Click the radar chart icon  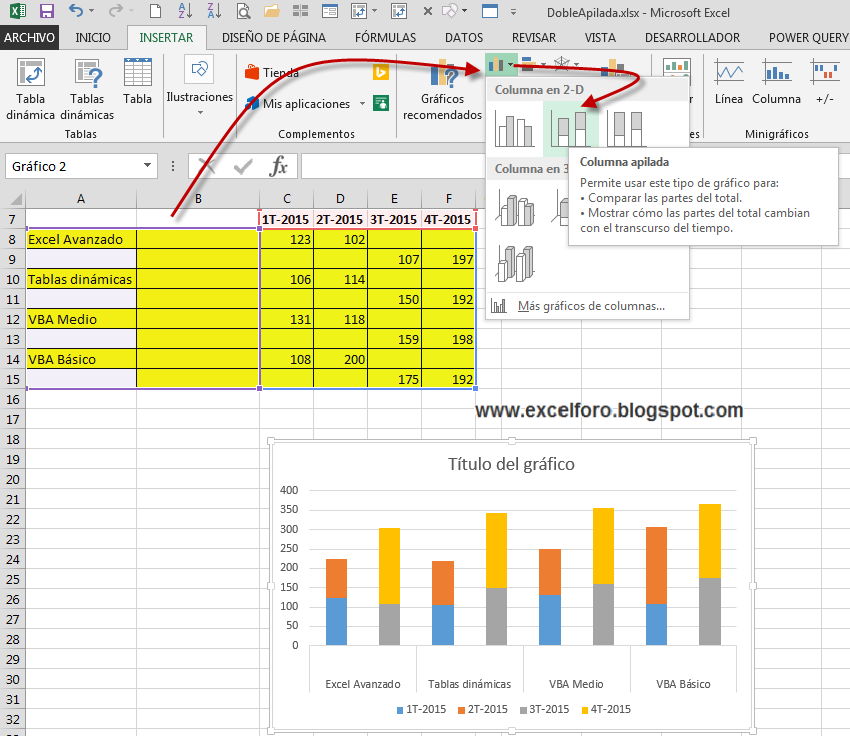point(562,64)
